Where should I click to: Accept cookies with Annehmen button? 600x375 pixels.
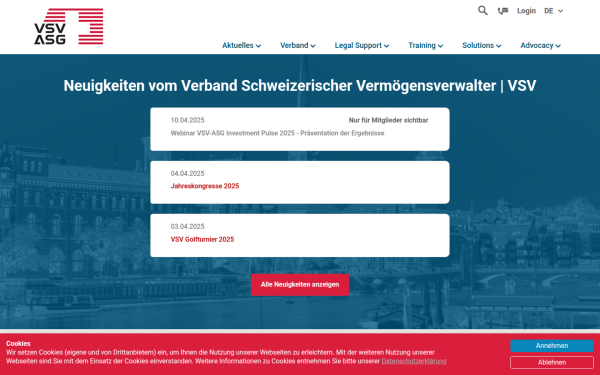coord(552,346)
